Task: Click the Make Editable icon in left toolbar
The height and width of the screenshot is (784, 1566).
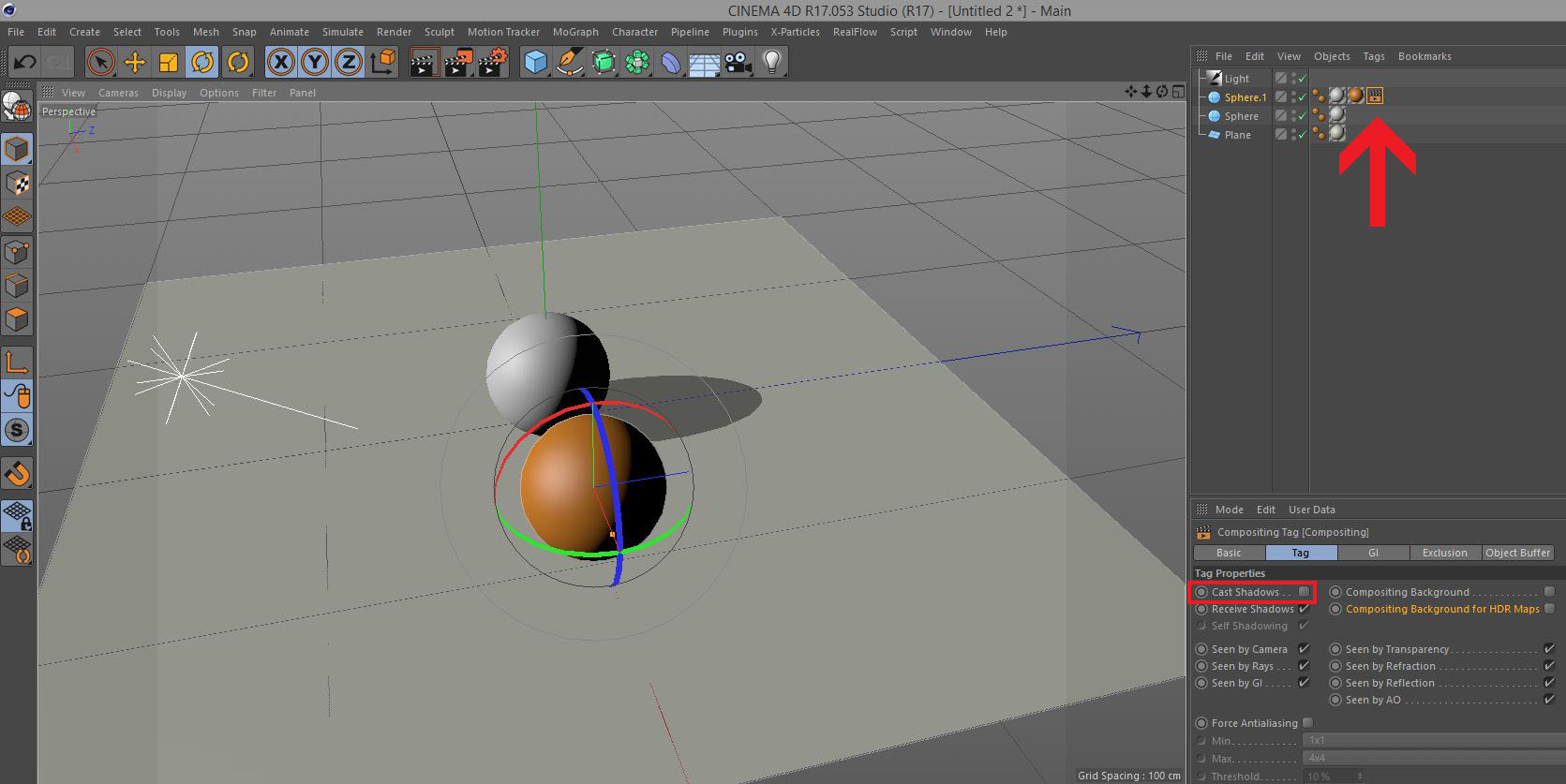Action: tap(17, 106)
